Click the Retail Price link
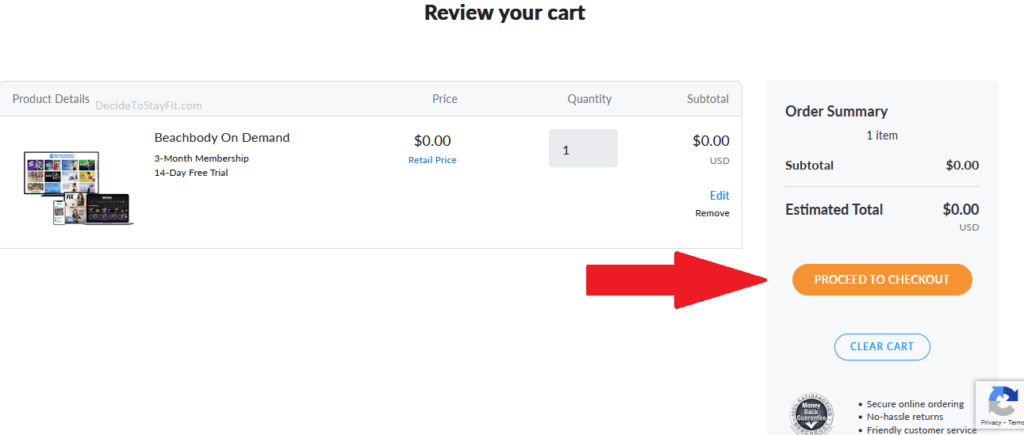Image resolution: width=1024 pixels, height=435 pixels. click(432, 160)
